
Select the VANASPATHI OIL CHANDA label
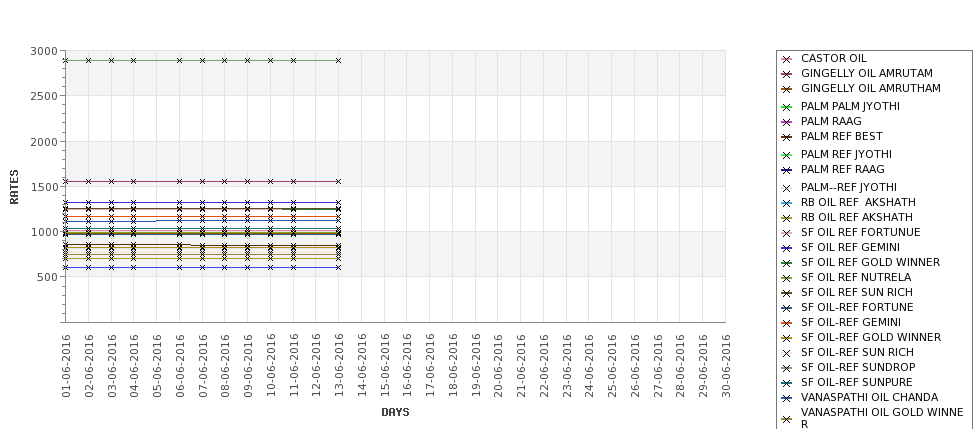[x=869, y=397]
